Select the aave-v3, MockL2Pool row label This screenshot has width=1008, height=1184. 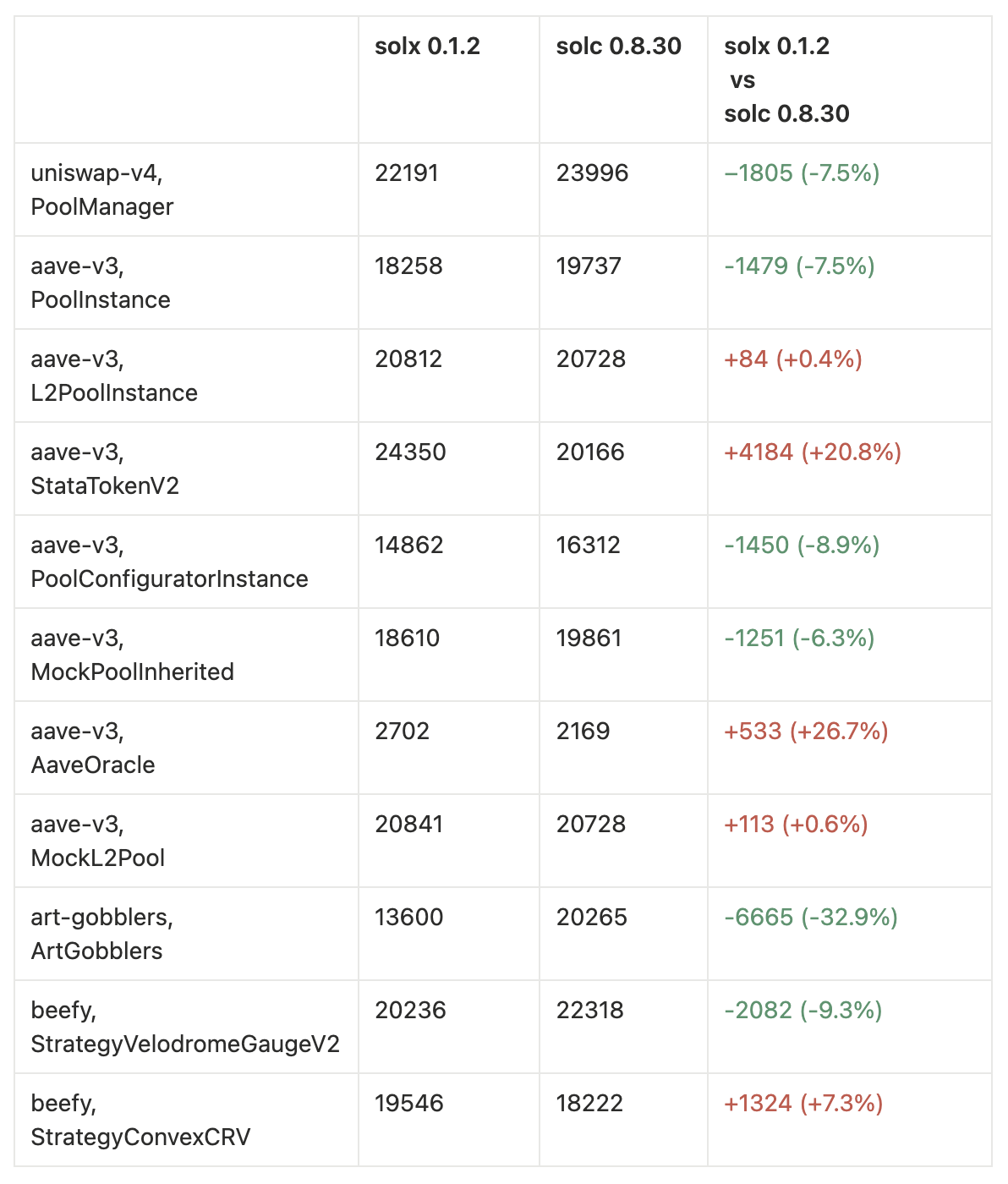(97, 841)
